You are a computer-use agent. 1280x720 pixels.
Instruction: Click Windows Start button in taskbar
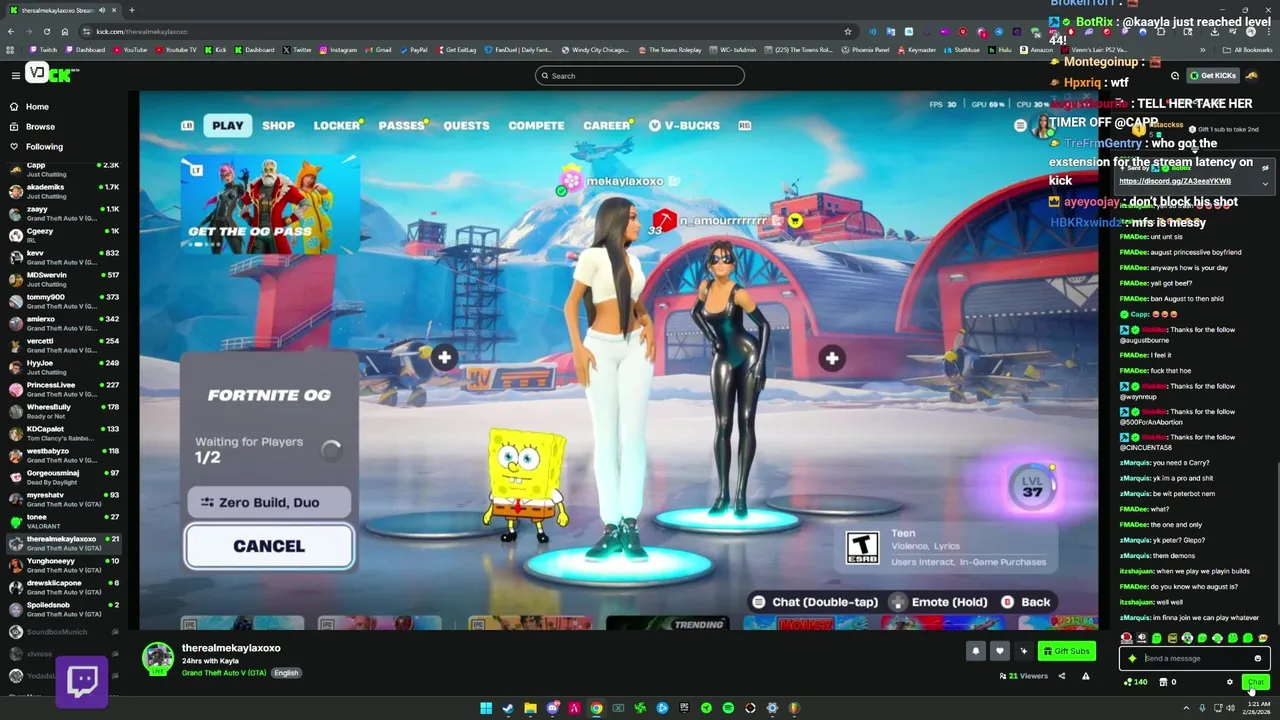486,708
